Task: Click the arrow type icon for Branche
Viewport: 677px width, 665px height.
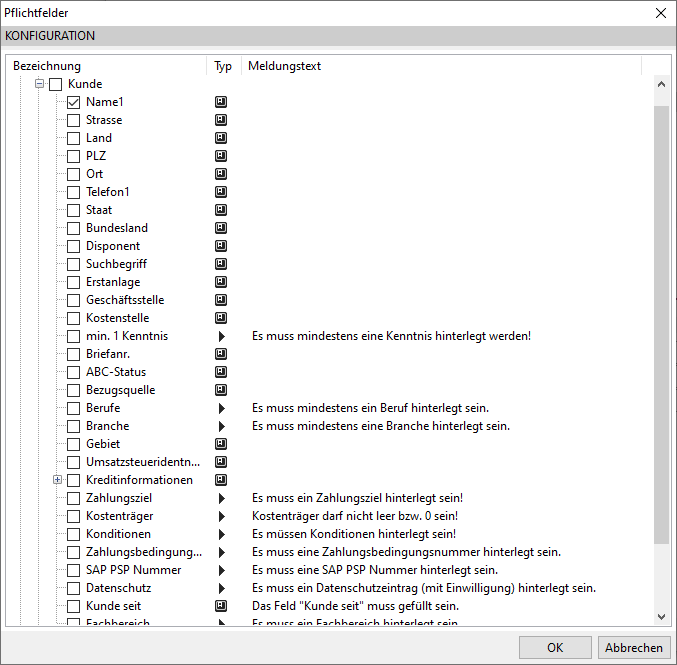Action: pyautogui.click(x=221, y=426)
